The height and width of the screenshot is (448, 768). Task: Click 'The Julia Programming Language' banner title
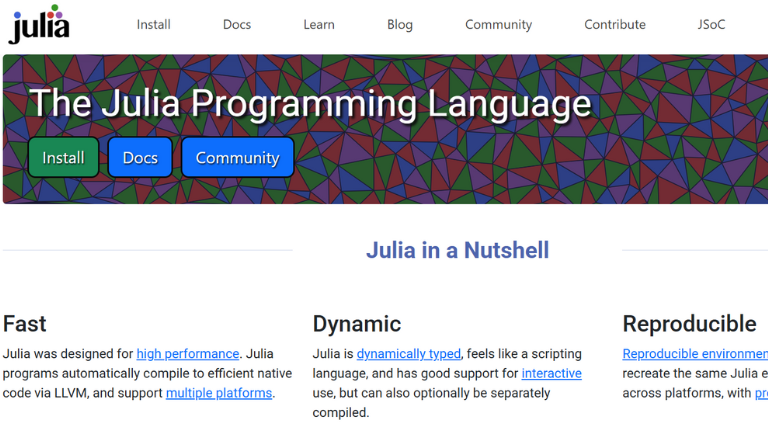click(310, 103)
